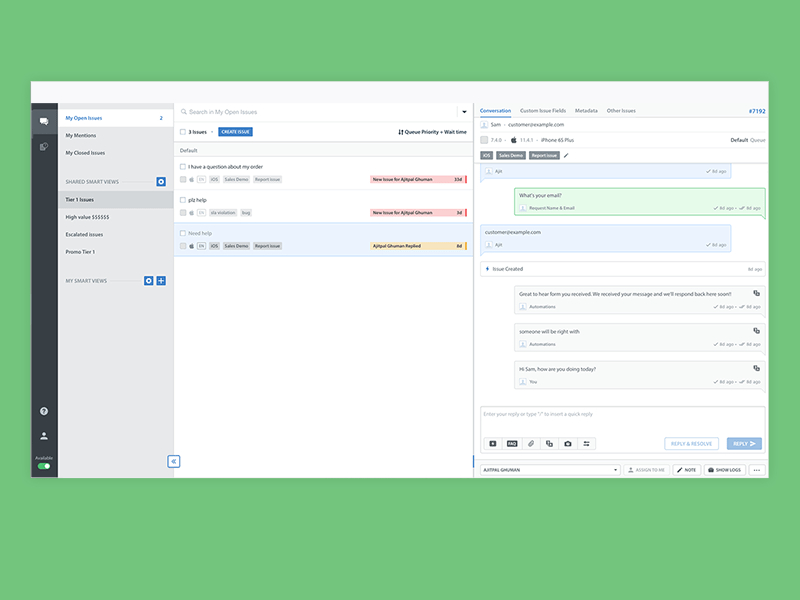Click Apple OS icon beside 11.4.1
Screen dimensions: 800x600
pos(514,140)
